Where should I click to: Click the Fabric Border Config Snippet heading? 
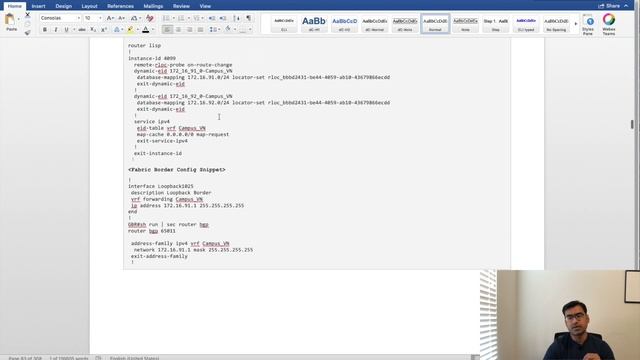[x=176, y=169]
